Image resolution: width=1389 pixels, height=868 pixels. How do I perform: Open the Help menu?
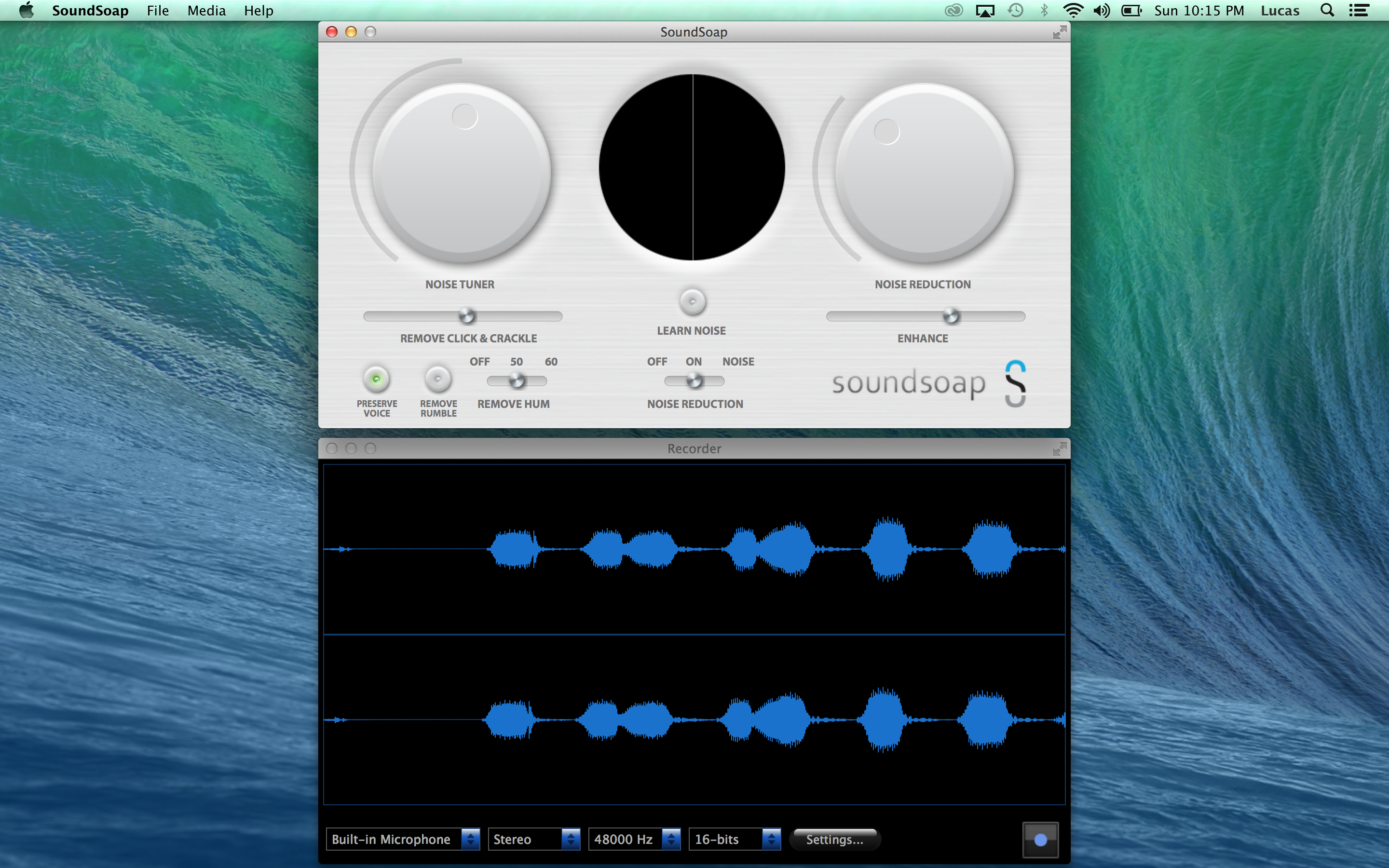259,10
